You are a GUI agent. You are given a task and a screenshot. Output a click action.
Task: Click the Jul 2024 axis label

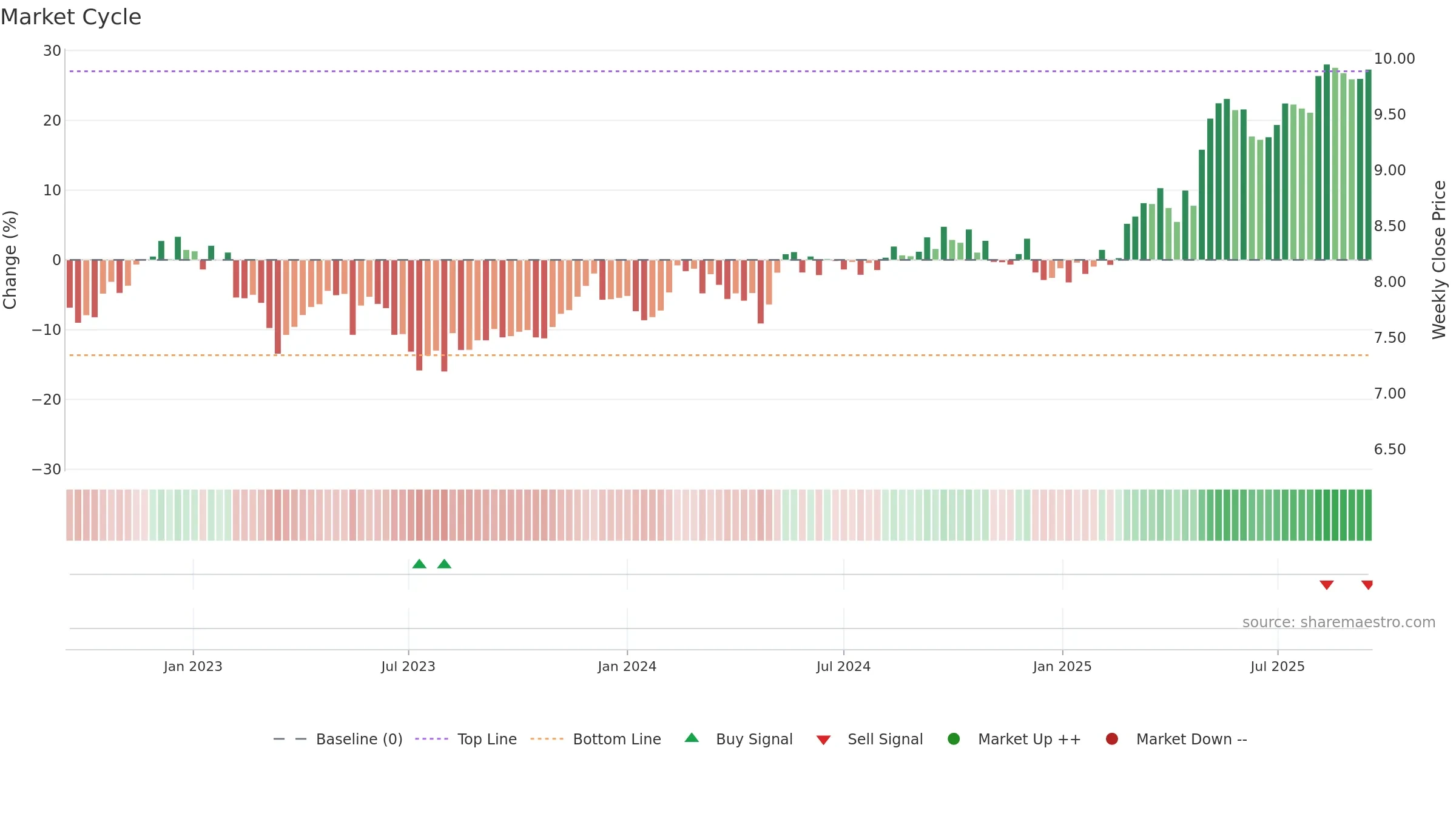pos(844,667)
